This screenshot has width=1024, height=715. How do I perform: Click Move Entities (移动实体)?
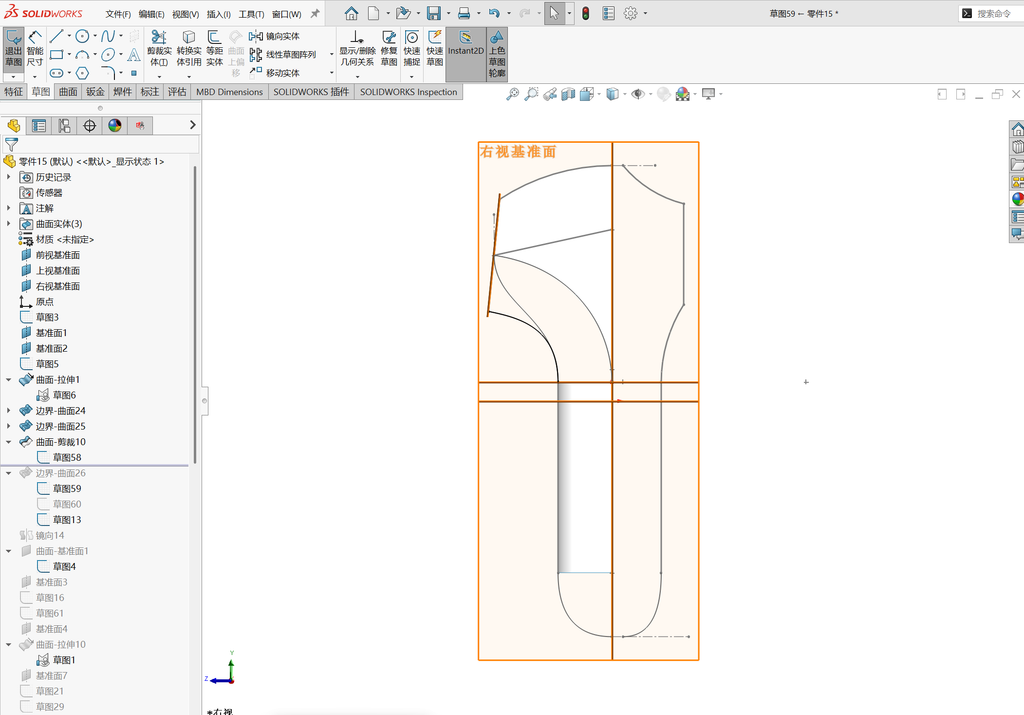point(274,72)
